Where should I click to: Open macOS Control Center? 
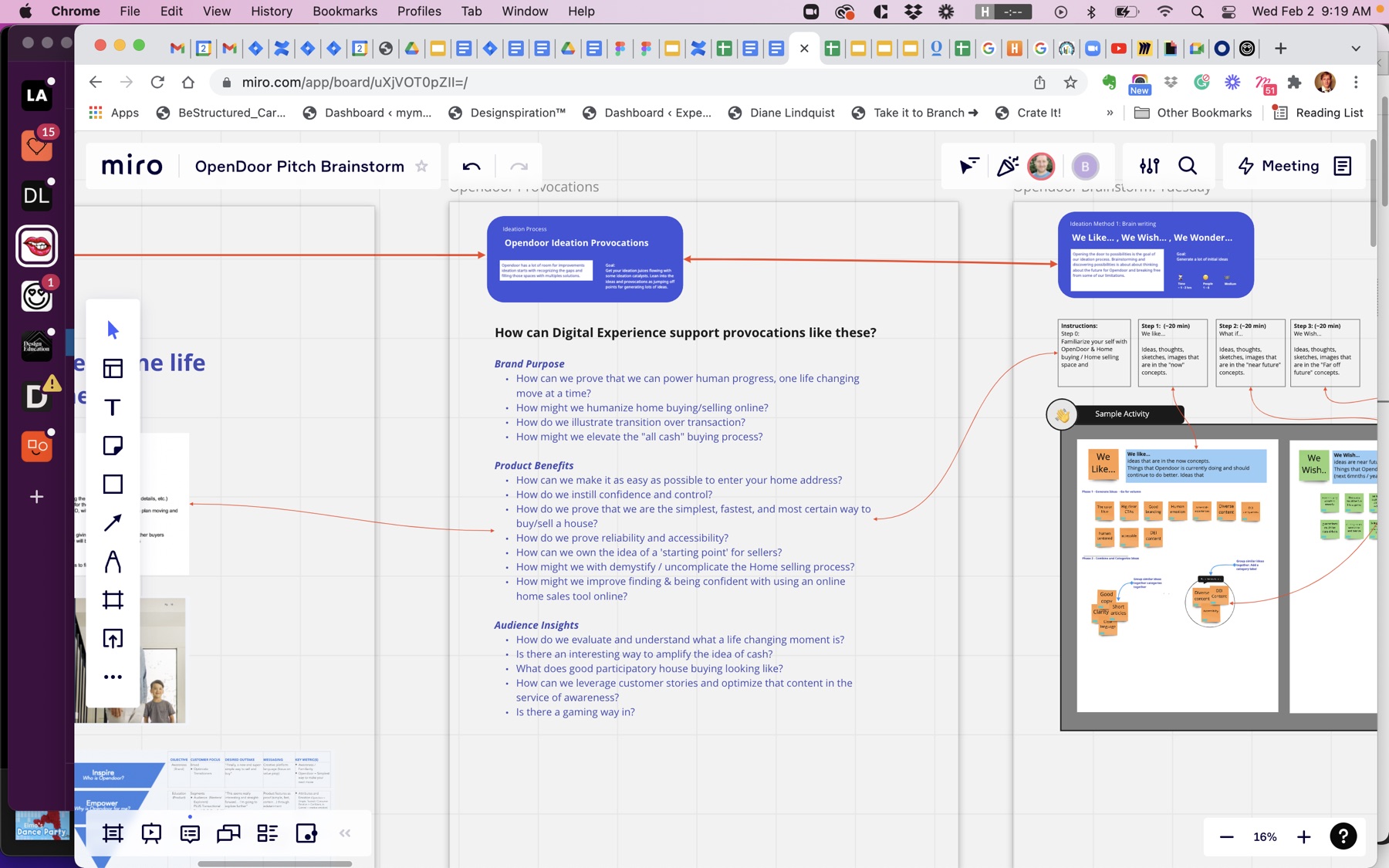1228,11
